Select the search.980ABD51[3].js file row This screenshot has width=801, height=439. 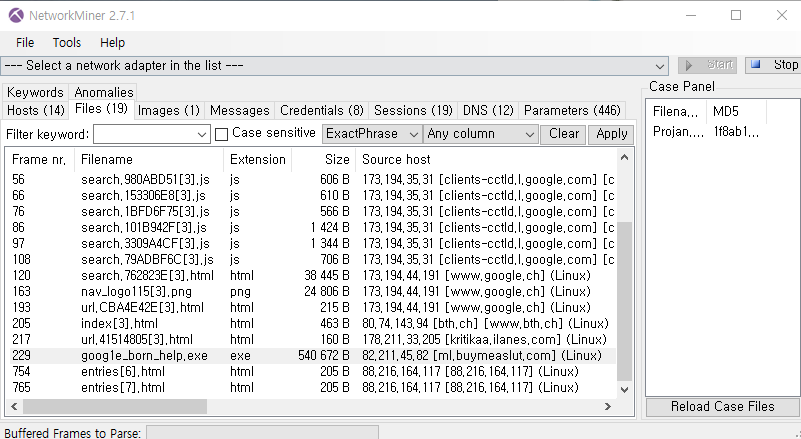(x=313, y=179)
